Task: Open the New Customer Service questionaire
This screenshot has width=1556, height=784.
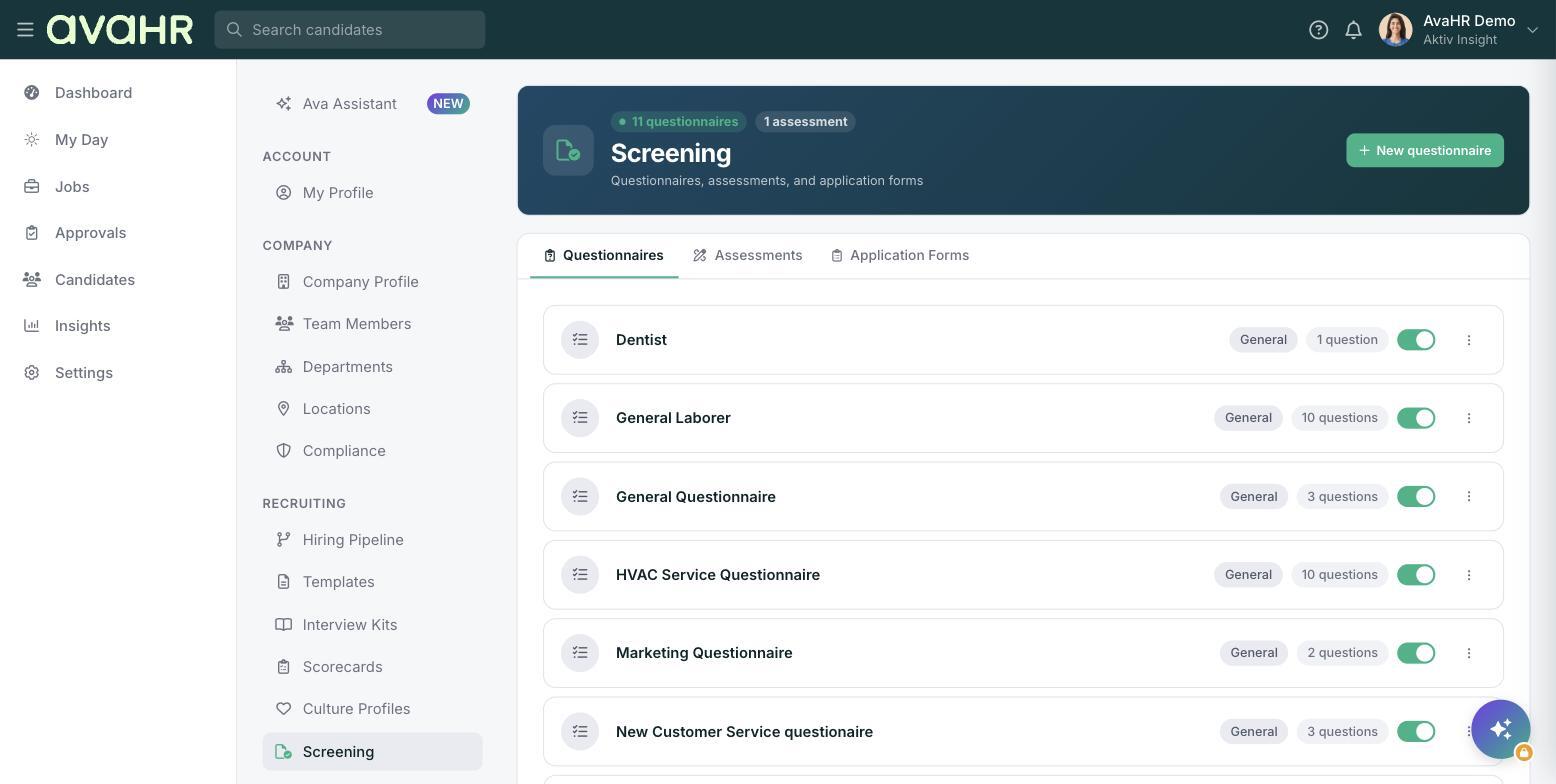Action: [x=744, y=732]
